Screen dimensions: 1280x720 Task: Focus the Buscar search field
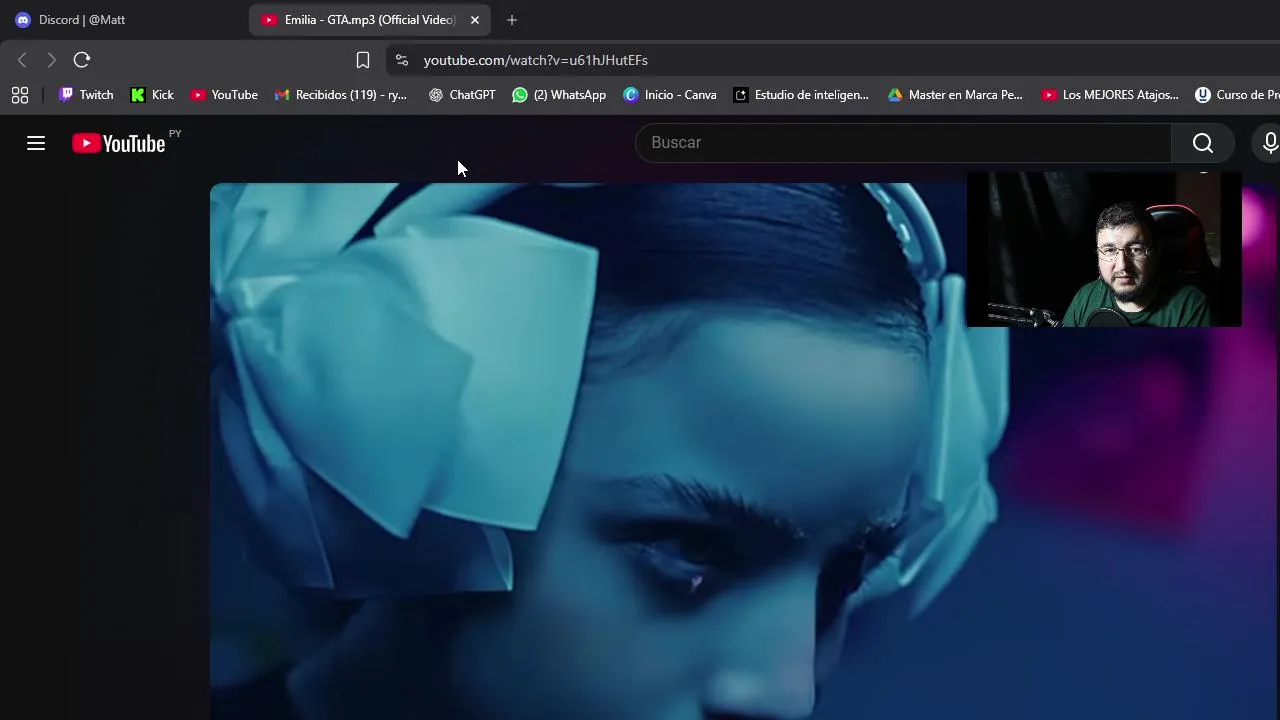click(x=903, y=143)
